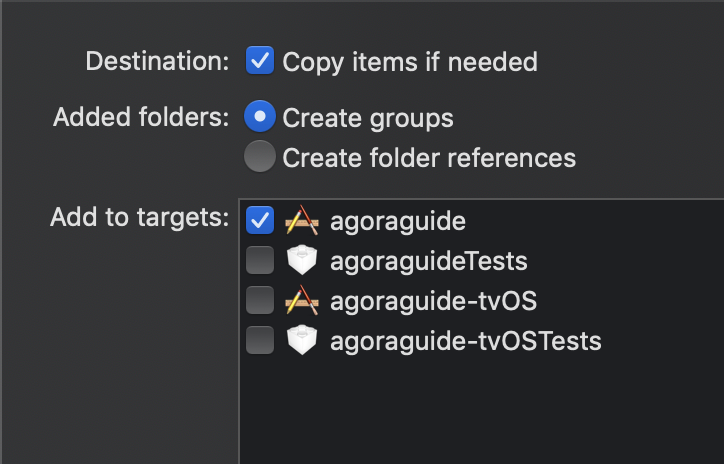
Task: Select the Create groups radio button
Action: (260, 116)
